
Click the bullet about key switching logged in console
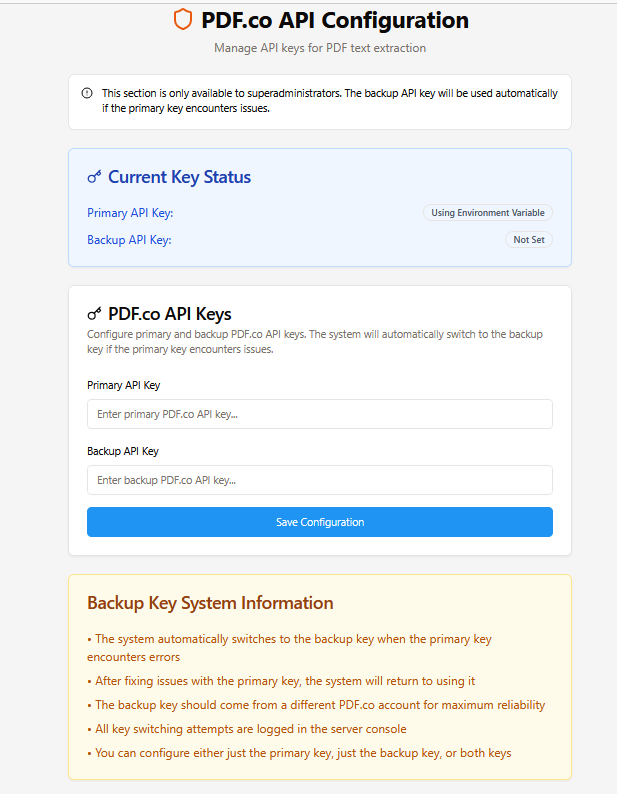point(250,729)
